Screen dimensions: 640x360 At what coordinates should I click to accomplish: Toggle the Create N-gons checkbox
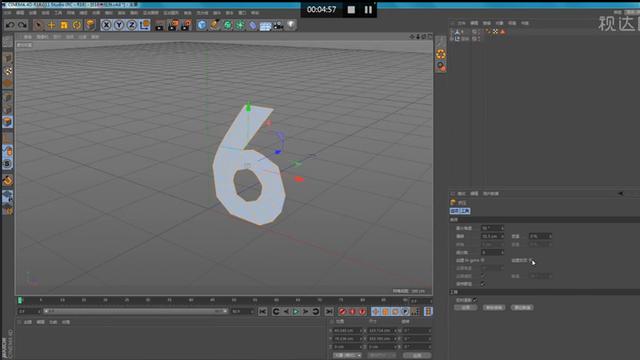tap(482, 260)
